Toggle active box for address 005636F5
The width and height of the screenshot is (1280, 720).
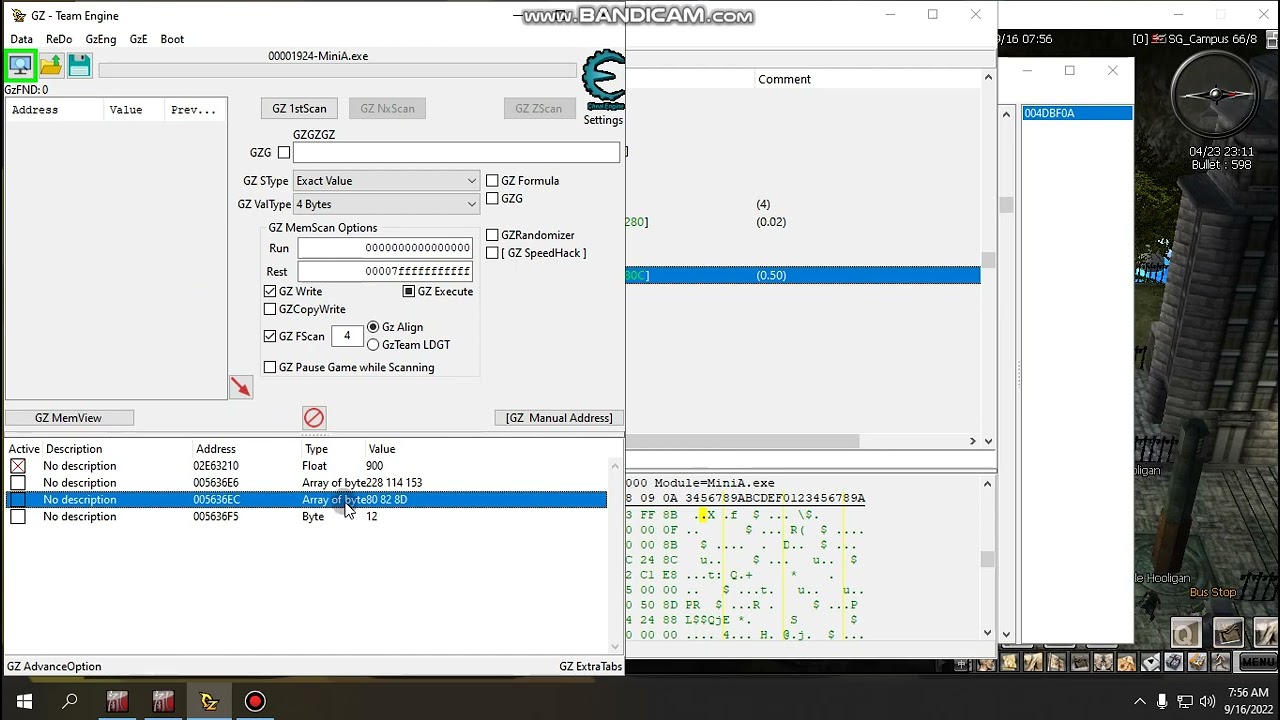18,517
